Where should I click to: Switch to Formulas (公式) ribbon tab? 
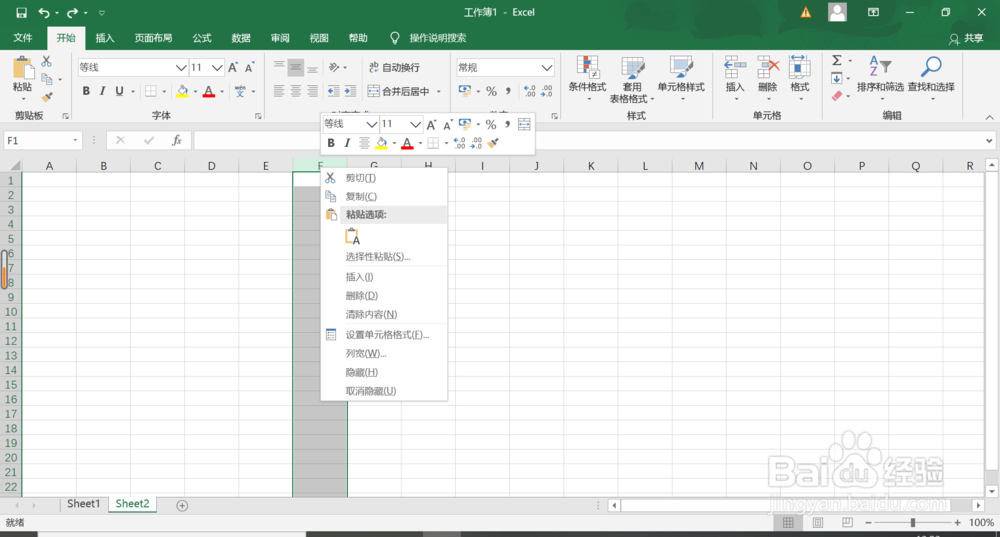click(202, 38)
